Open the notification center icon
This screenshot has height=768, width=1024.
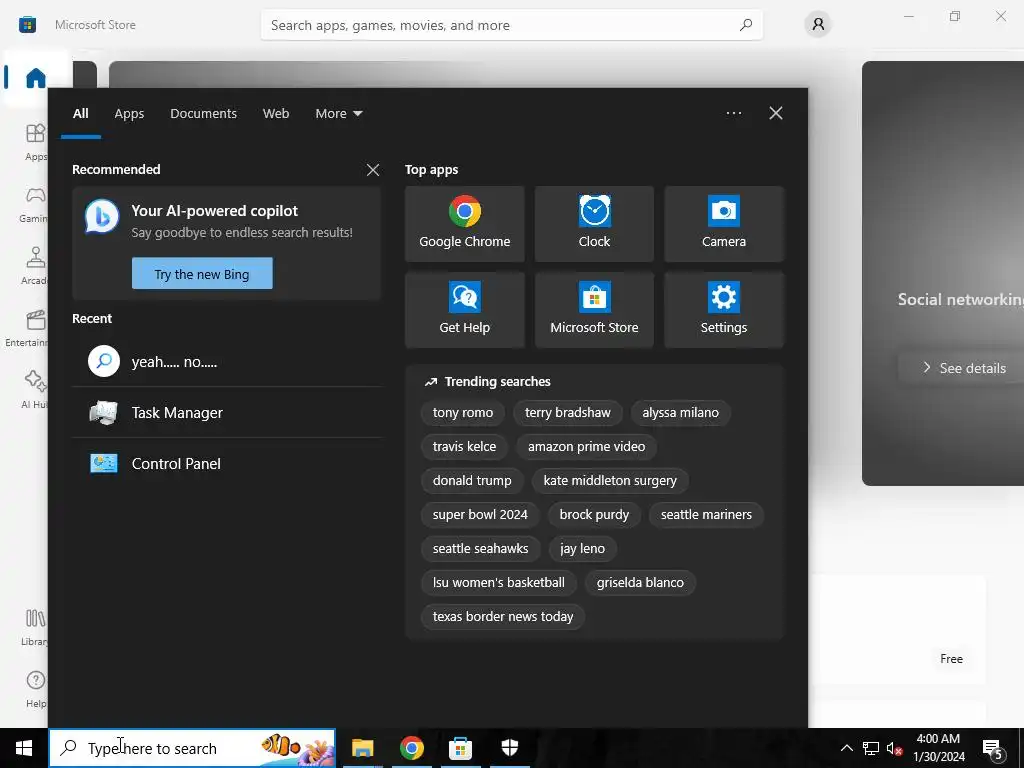pyautogui.click(x=993, y=749)
